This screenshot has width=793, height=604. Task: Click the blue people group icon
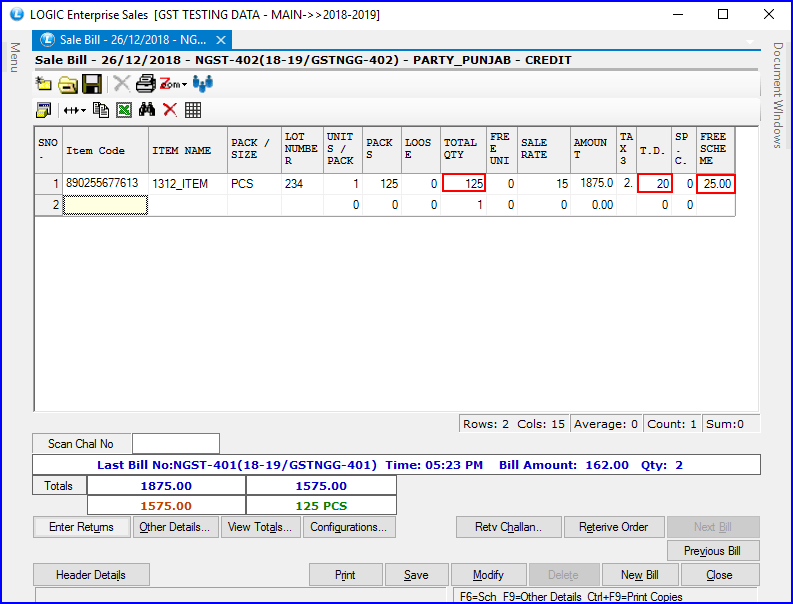coord(203,84)
